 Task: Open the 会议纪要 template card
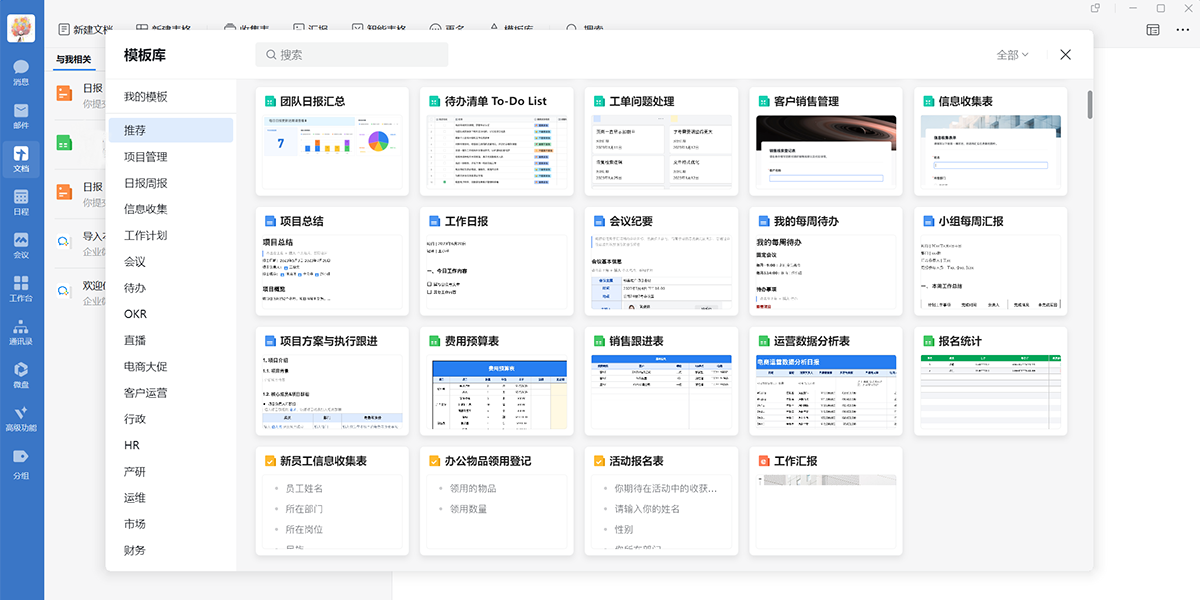point(661,262)
